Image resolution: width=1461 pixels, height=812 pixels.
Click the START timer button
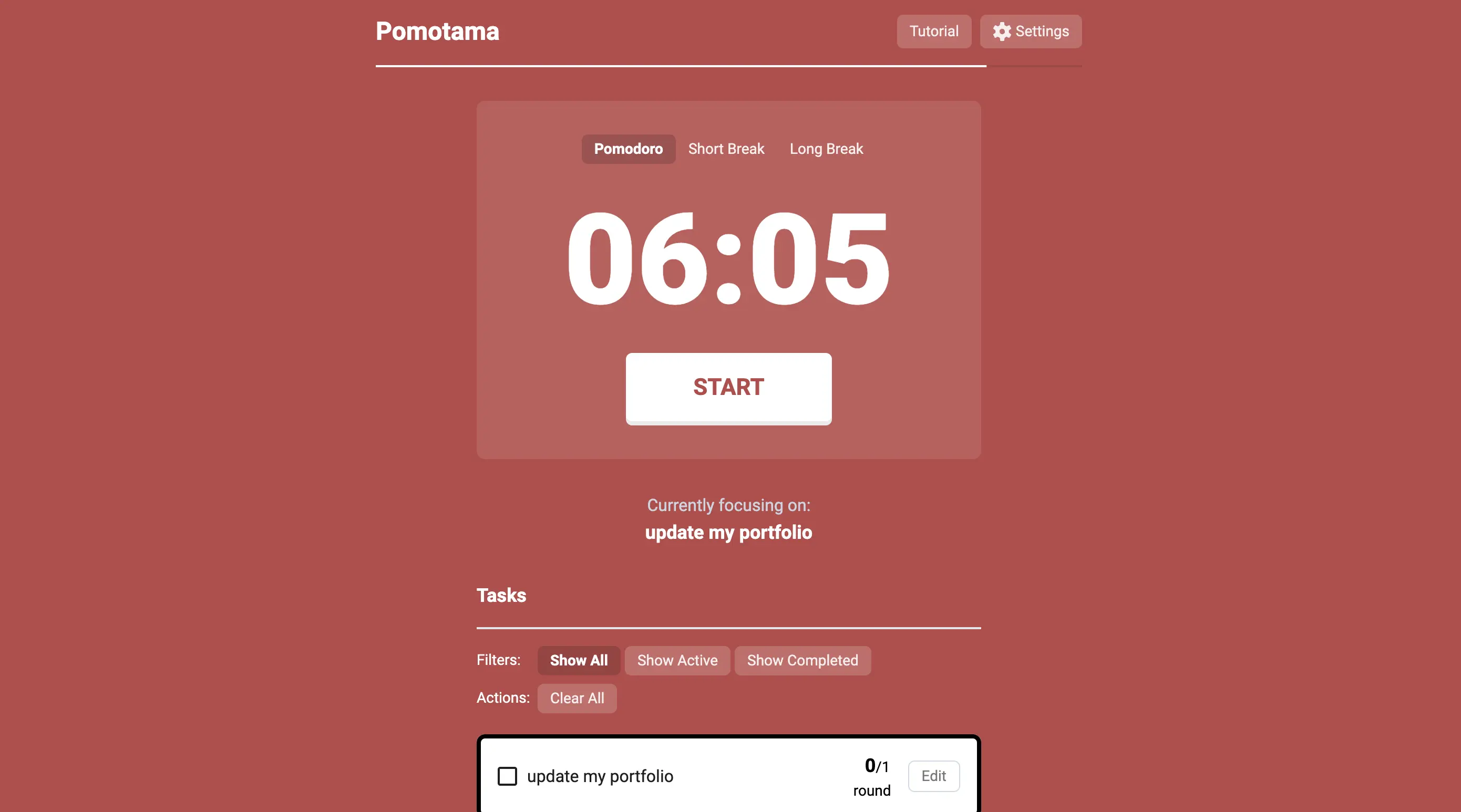point(729,387)
